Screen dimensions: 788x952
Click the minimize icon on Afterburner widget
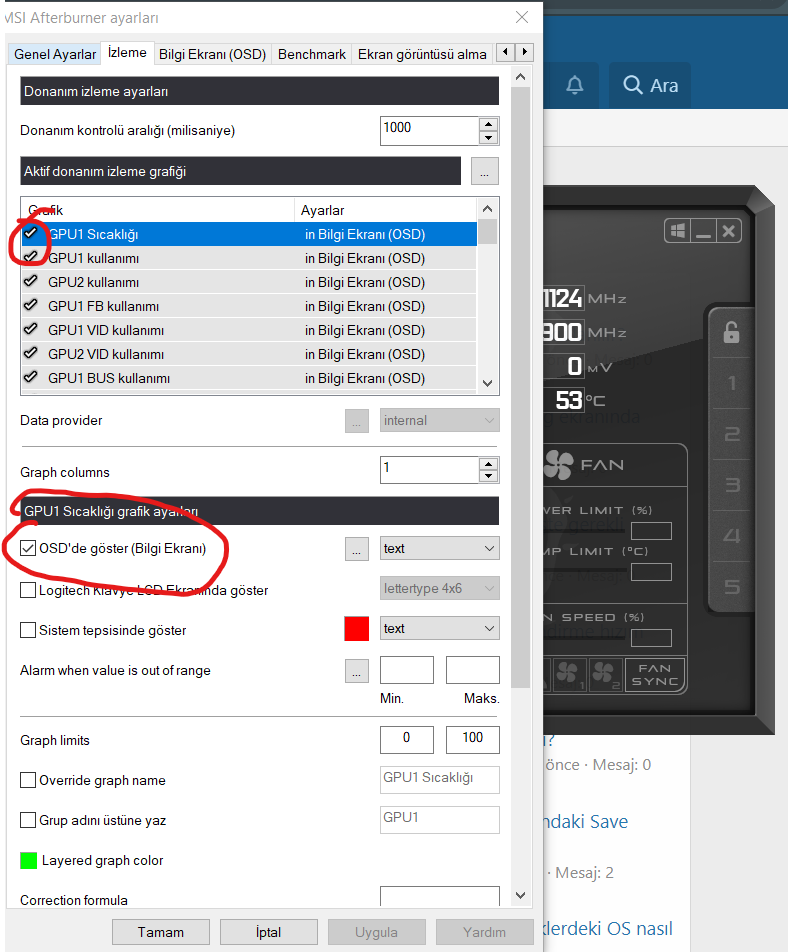(x=703, y=231)
